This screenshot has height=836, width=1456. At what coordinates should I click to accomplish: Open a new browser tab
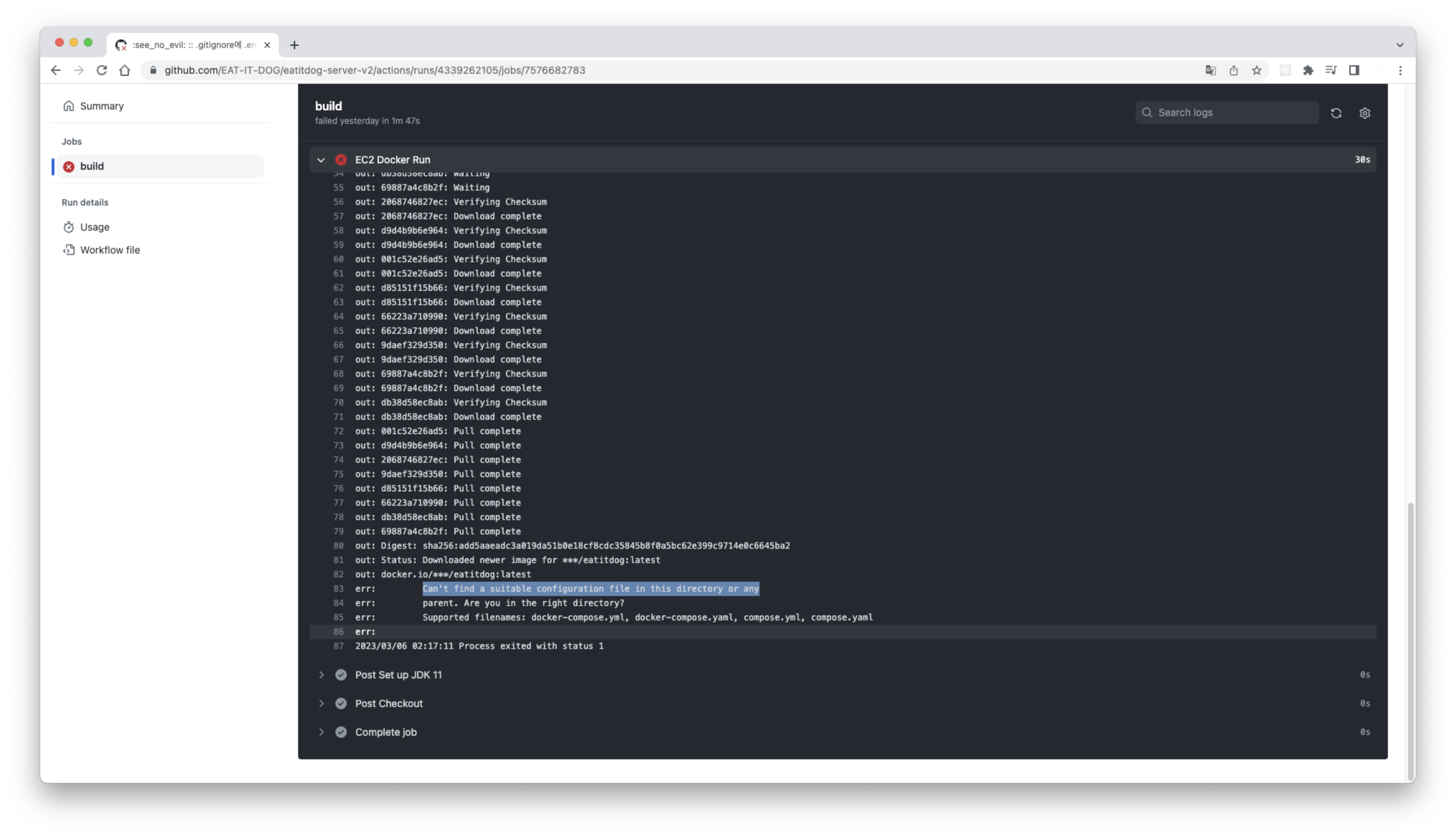(294, 45)
